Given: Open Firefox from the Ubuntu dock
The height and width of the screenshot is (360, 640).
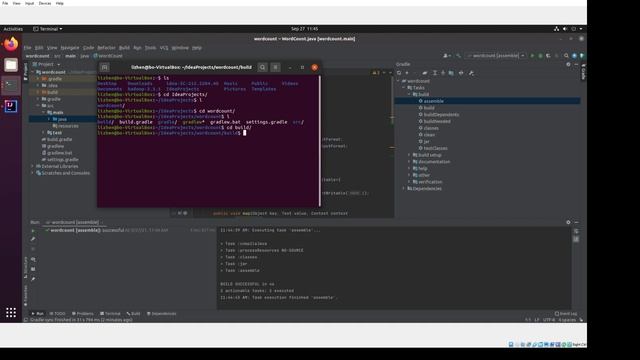Looking at the screenshot, I should coord(11,44).
